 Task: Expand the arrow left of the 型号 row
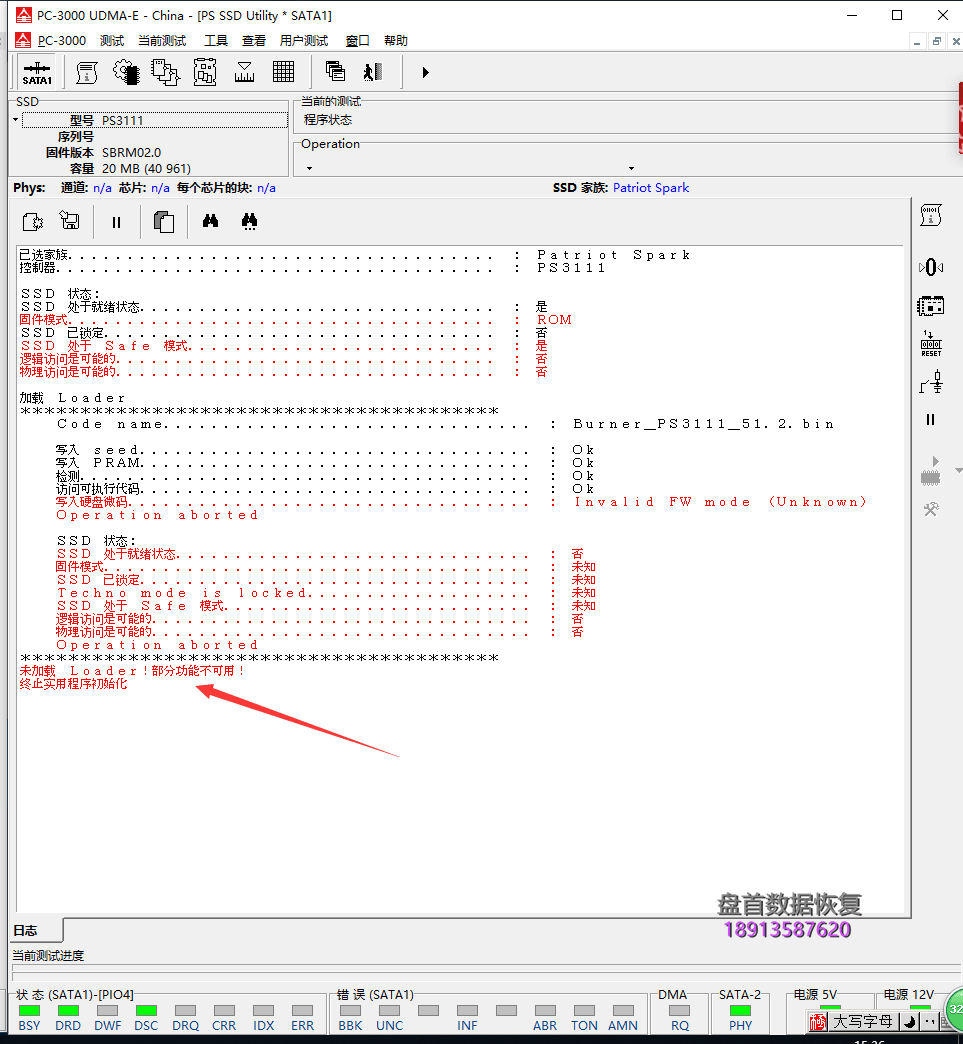[x=15, y=121]
